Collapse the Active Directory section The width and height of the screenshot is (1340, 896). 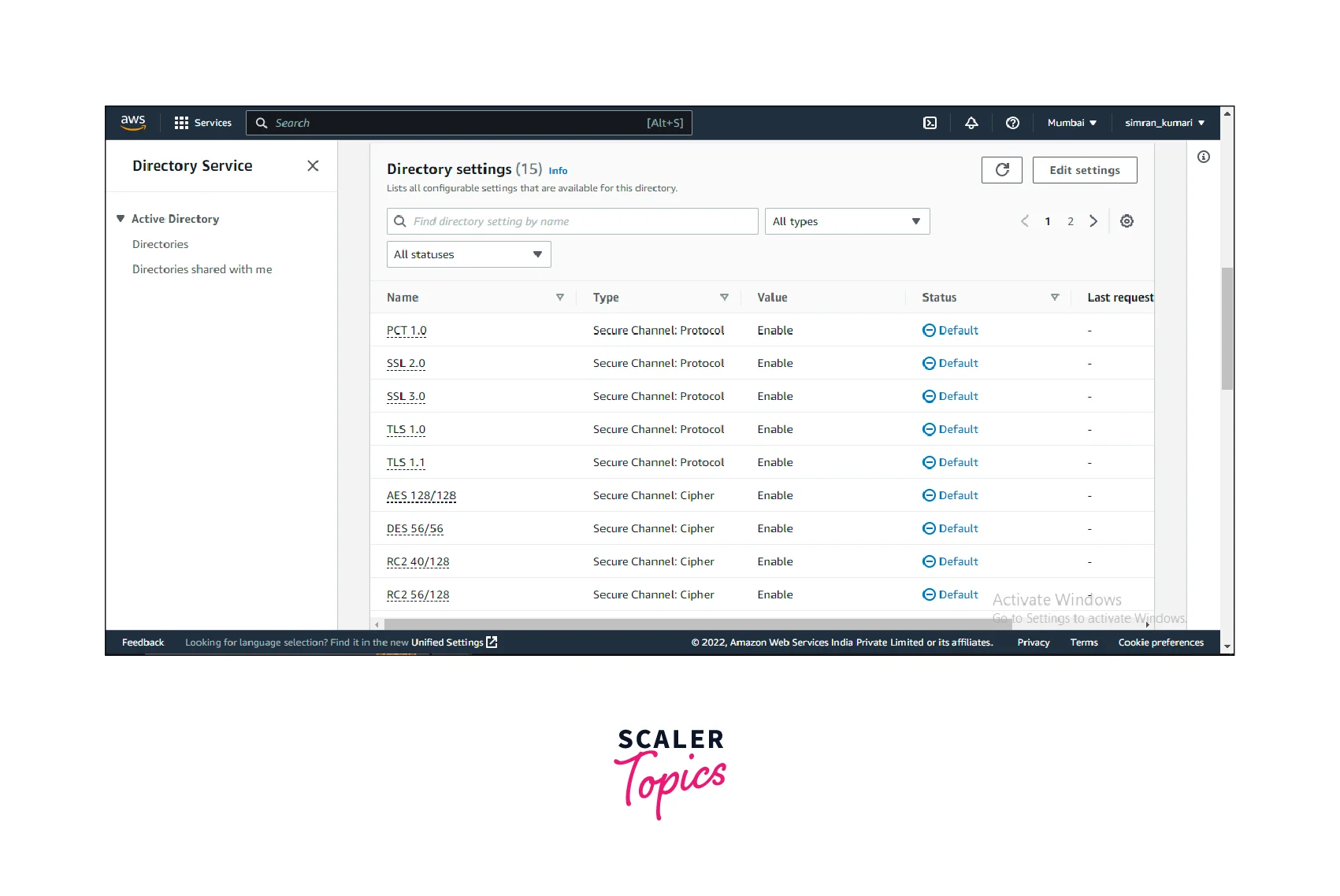(121, 219)
